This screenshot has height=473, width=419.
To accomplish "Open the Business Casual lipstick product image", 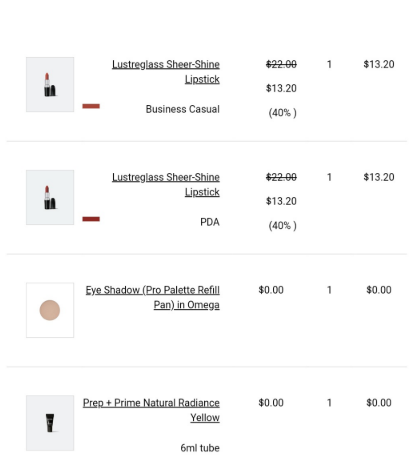I will 50,84.
